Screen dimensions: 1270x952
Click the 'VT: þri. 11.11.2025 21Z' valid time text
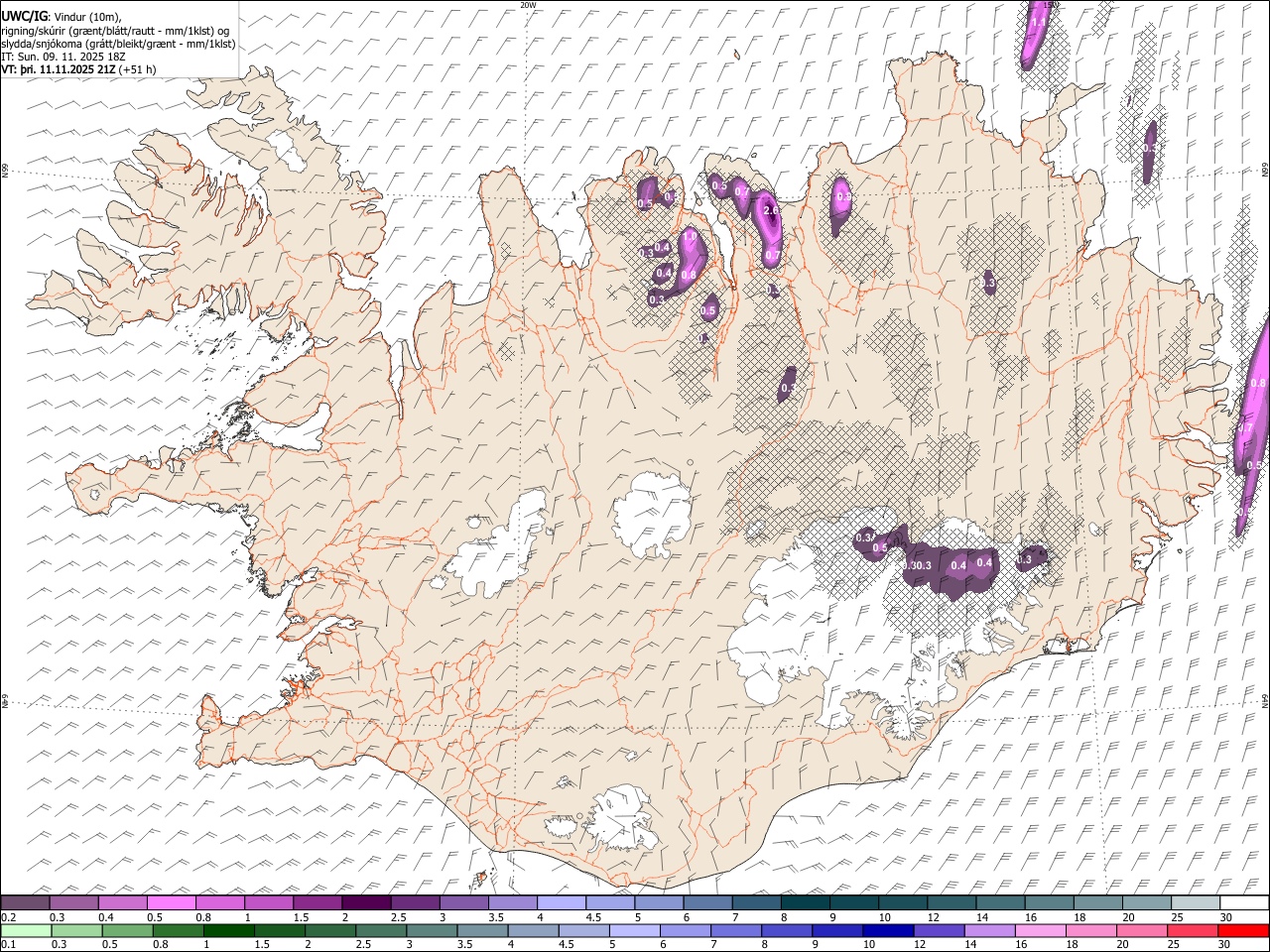[x=59, y=69]
